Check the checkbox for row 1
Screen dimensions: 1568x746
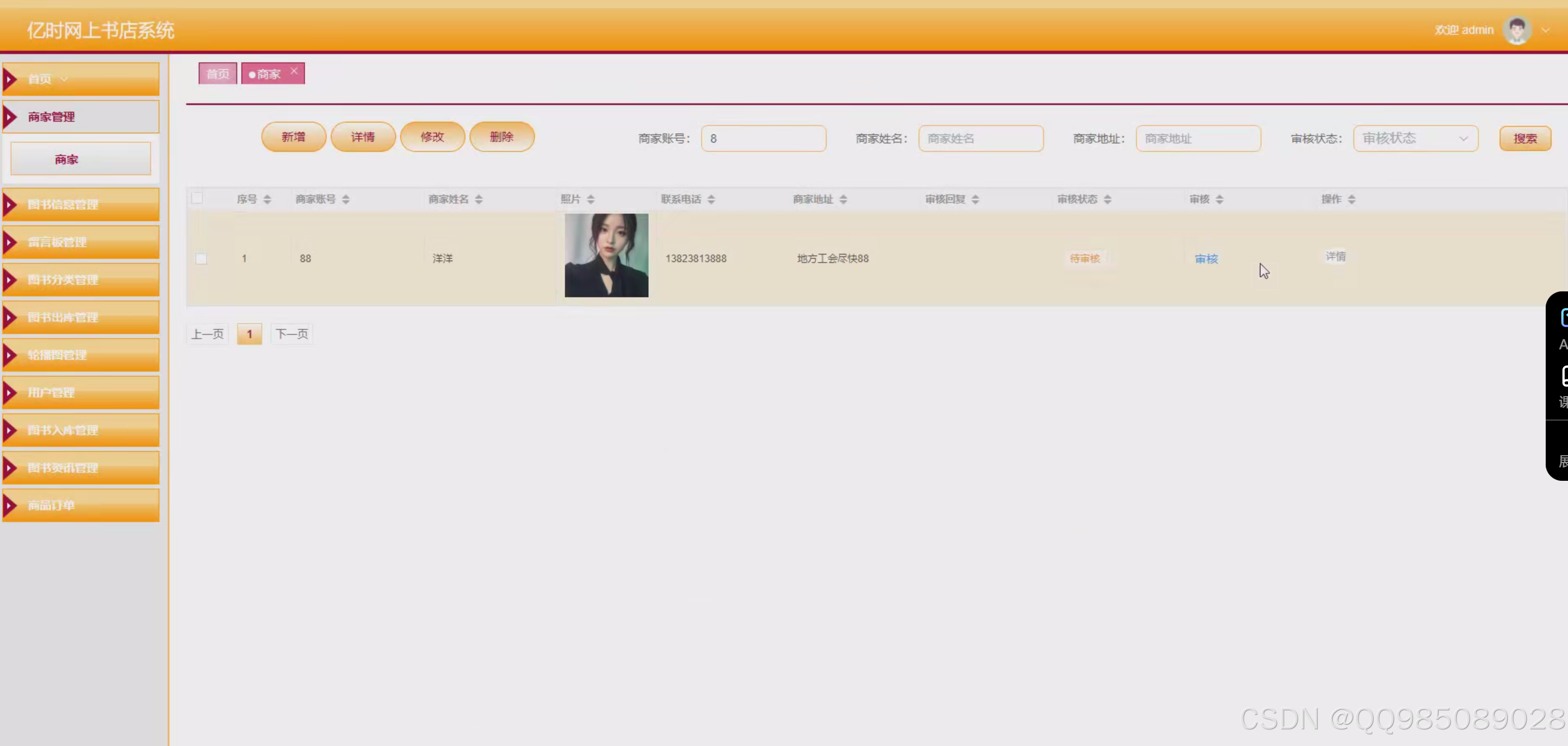(201, 259)
